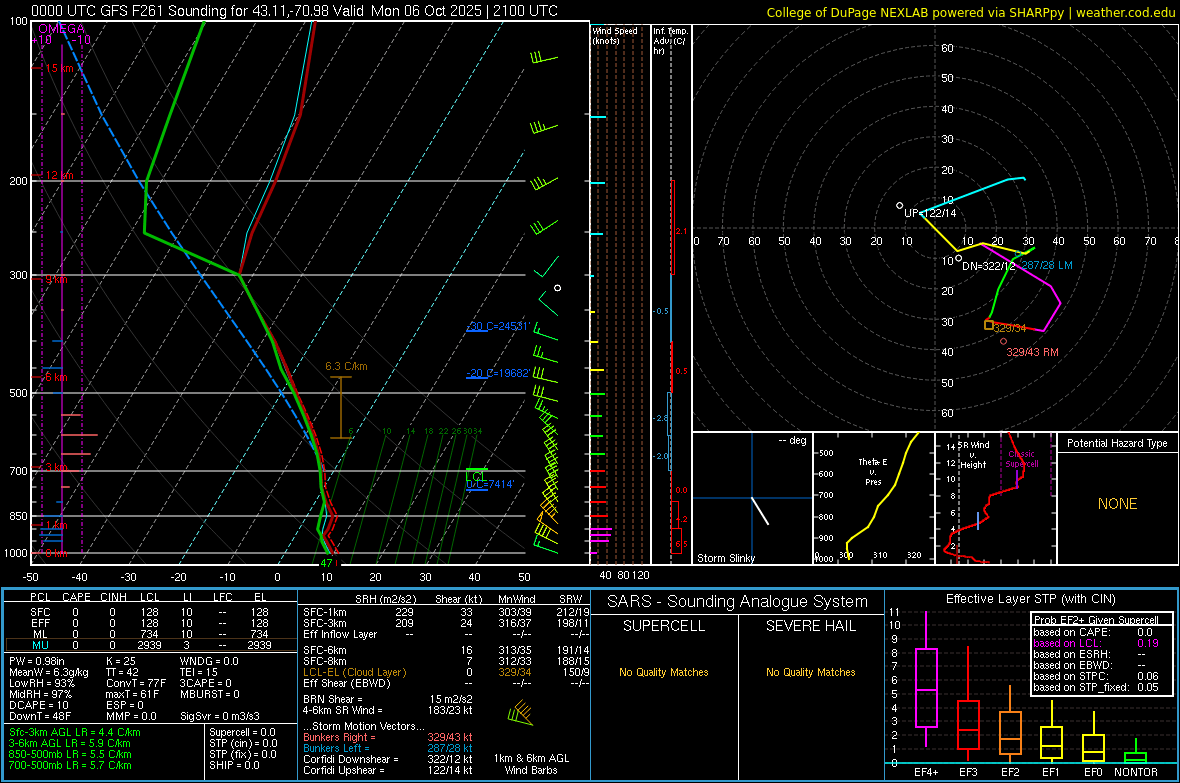Click the green LCL marker on skew-T
Screen dimensions: 1180x783
pyautogui.click(x=476, y=477)
